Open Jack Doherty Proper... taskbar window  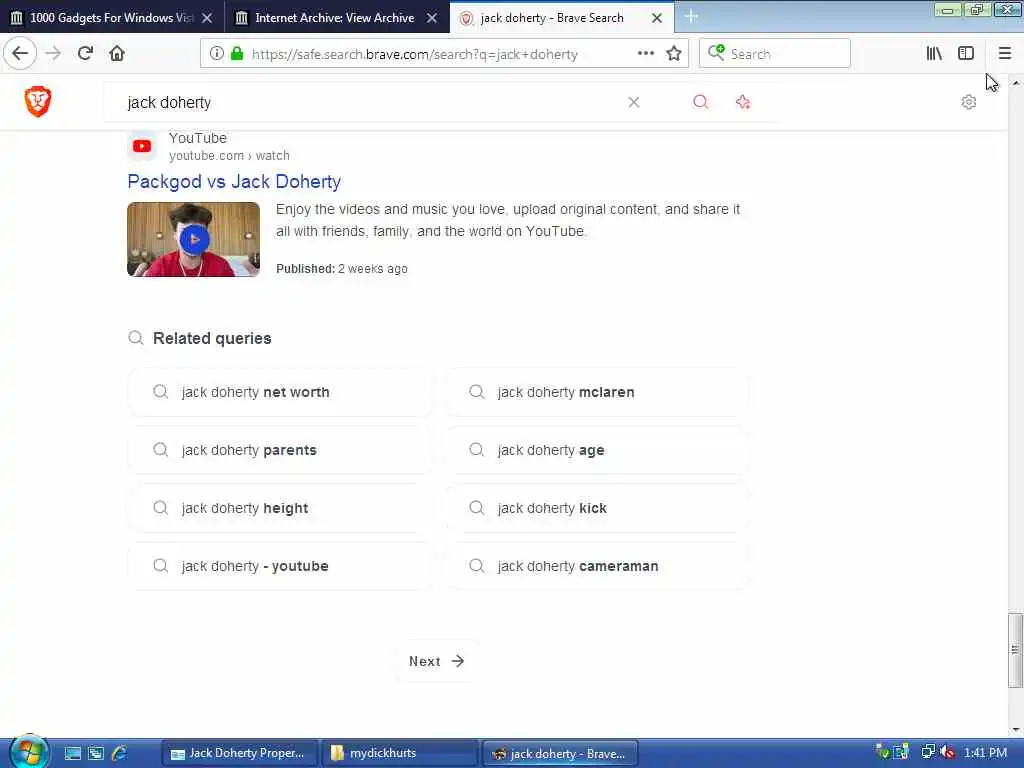click(x=240, y=753)
